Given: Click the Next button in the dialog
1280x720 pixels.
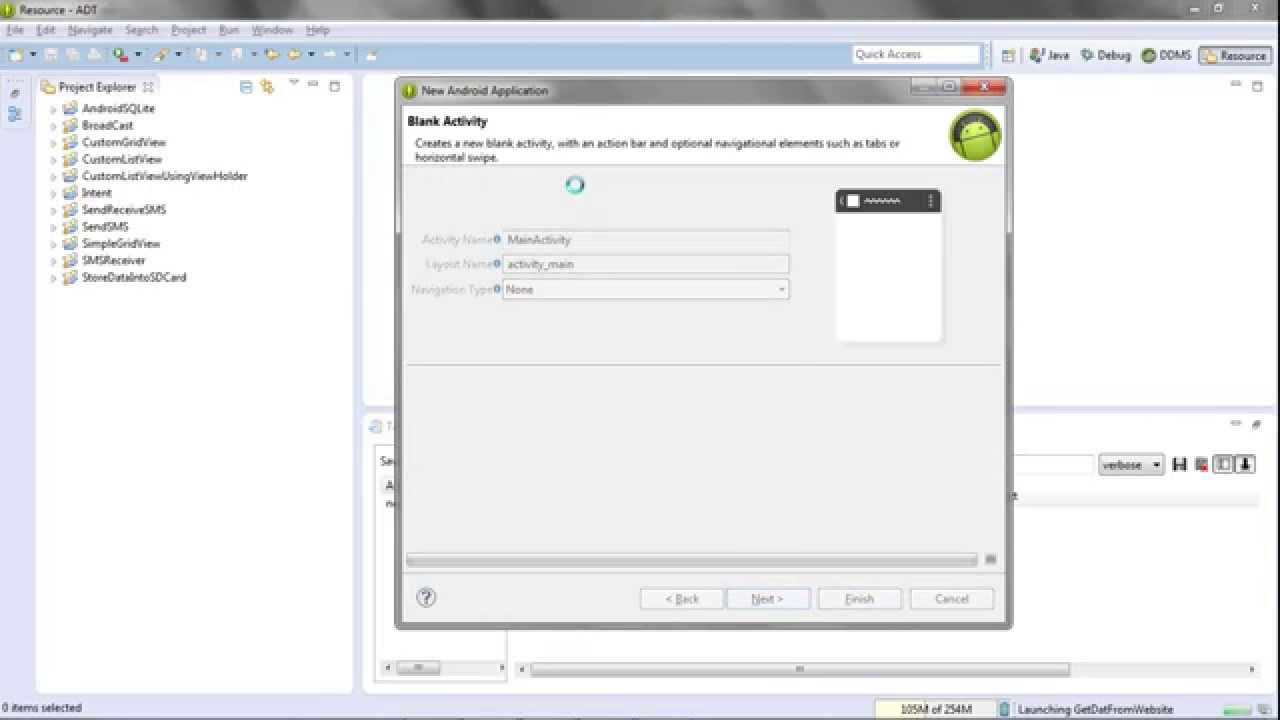Looking at the screenshot, I should 767,599.
